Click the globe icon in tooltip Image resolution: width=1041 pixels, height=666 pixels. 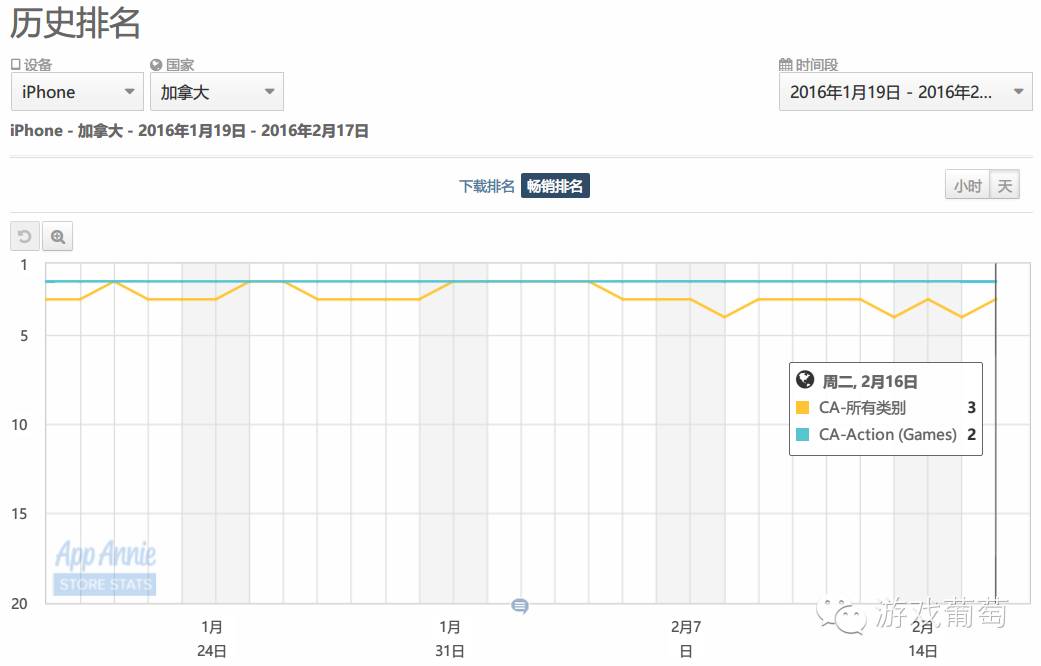click(x=805, y=380)
